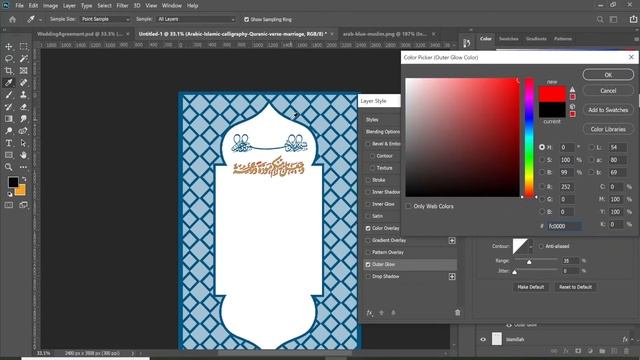The width and height of the screenshot is (640, 360).
Task: Click OK in the Color Picker
Action: (x=608, y=75)
